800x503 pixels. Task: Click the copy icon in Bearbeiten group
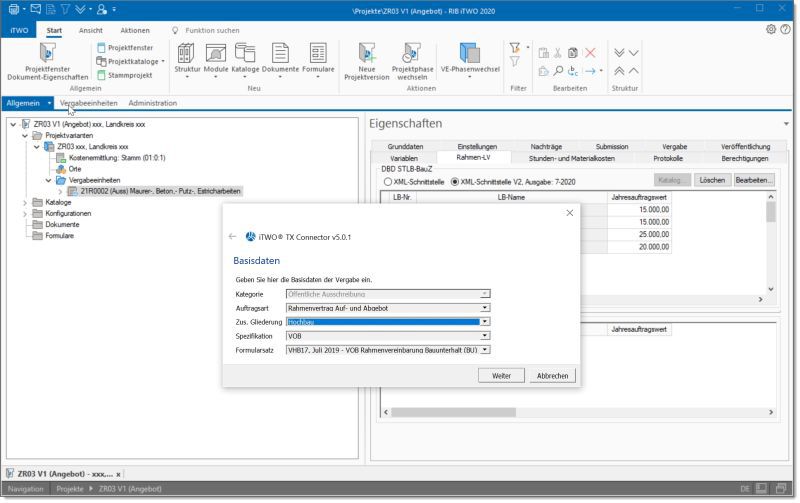pos(573,53)
